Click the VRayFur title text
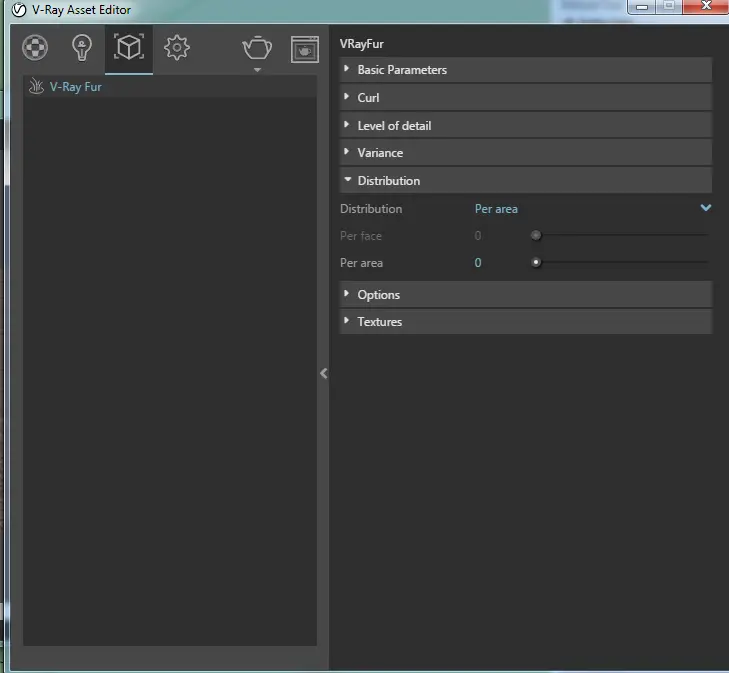This screenshot has width=729, height=673. [x=362, y=44]
